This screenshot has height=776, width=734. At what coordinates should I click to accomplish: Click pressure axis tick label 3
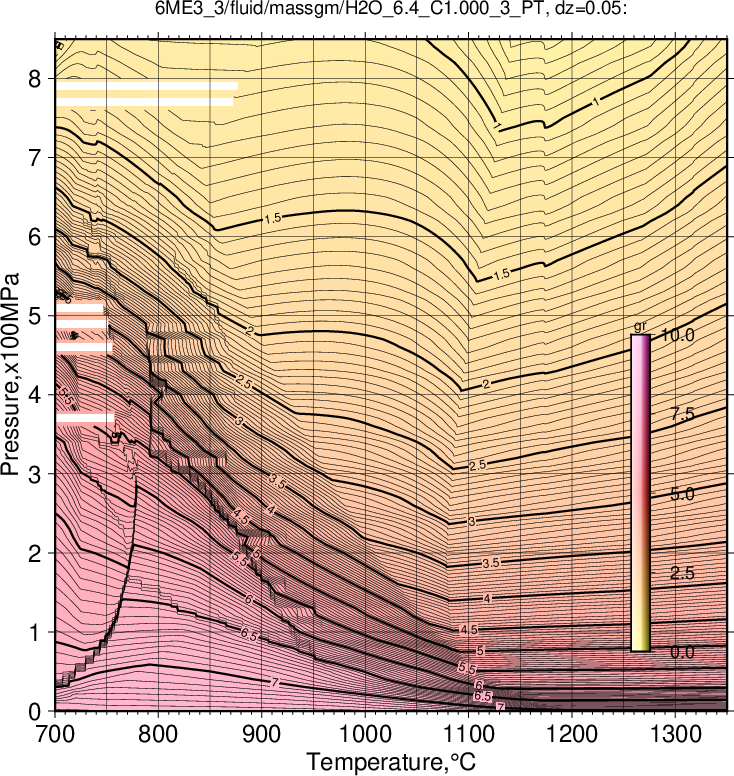[x=35, y=474]
